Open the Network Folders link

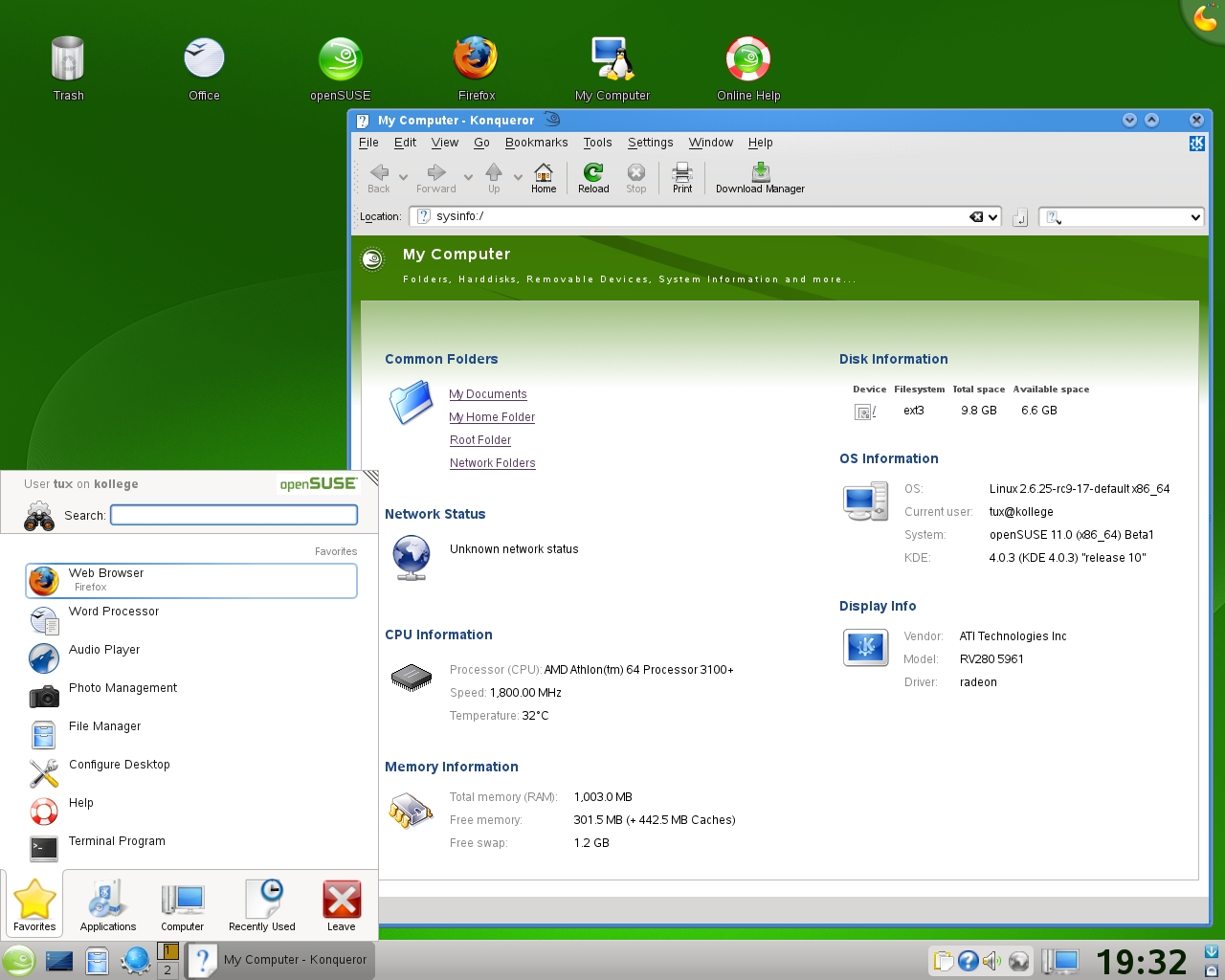click(x=493, y=463)
